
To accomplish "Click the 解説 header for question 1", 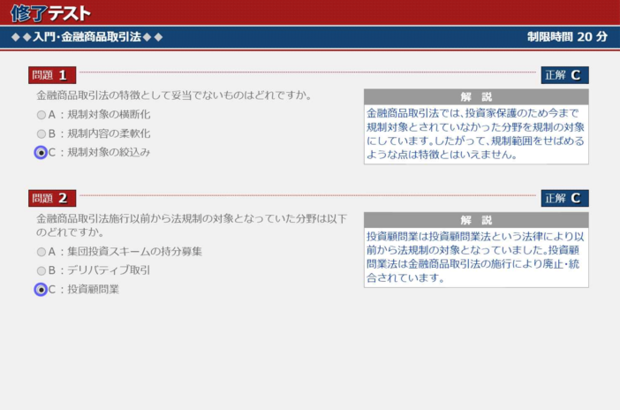I will (476, 97).
